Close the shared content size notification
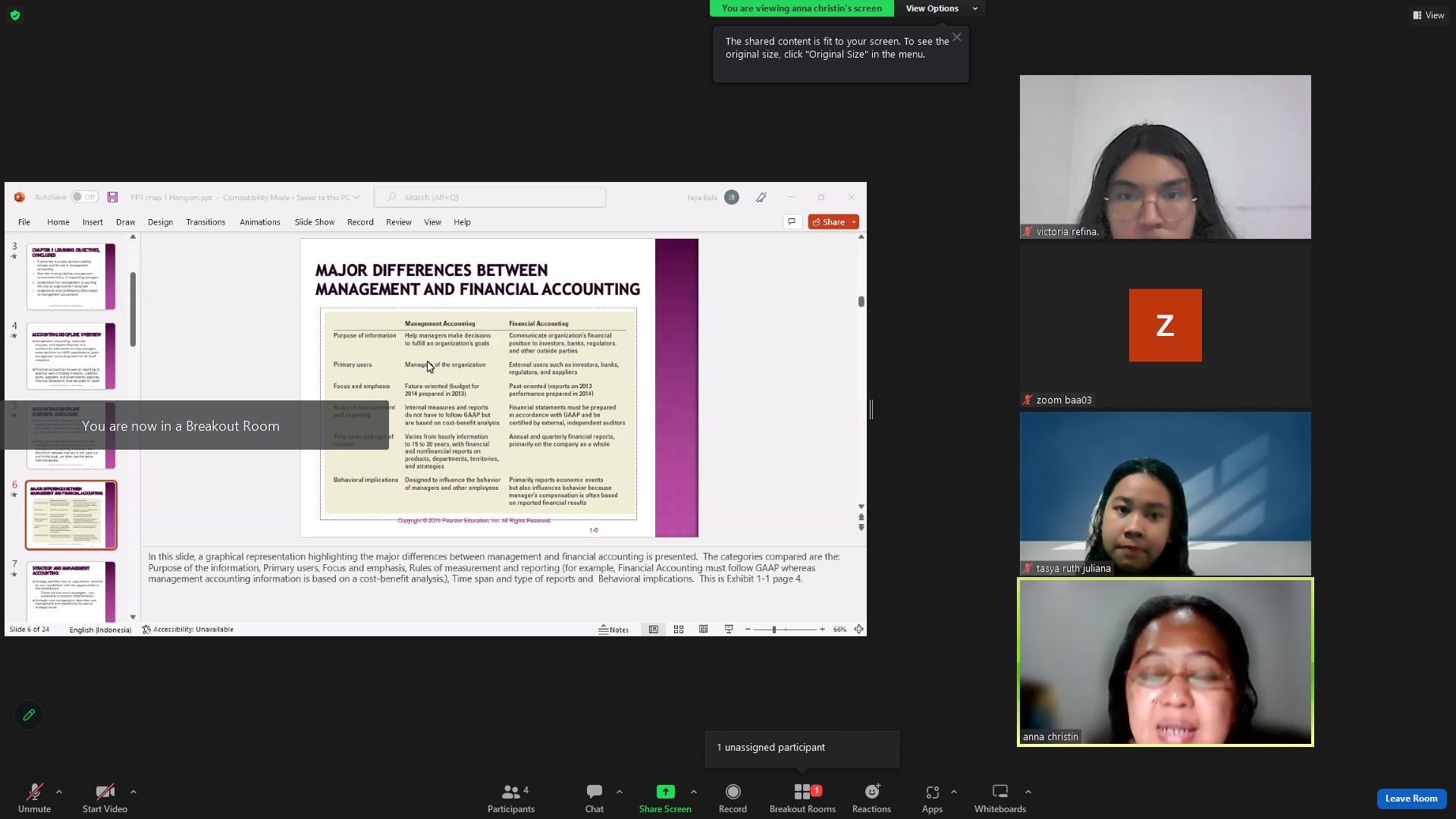Screen dimensions: 1456x819 tap(957, 37)
